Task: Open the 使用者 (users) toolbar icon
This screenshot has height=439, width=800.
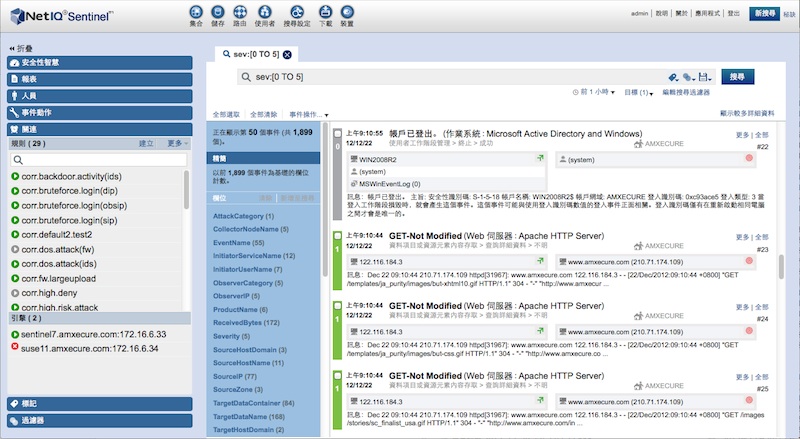Action: click(x=264, y=12)
